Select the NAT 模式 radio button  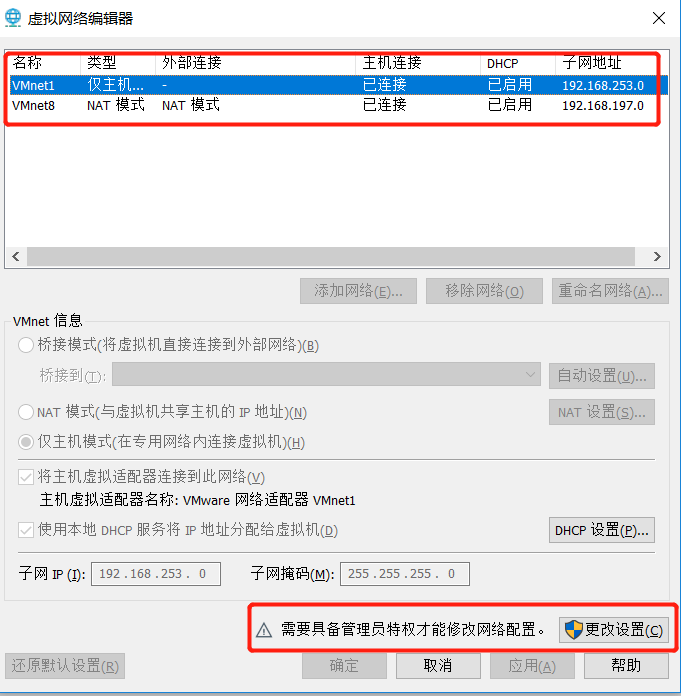click(26, 412)
